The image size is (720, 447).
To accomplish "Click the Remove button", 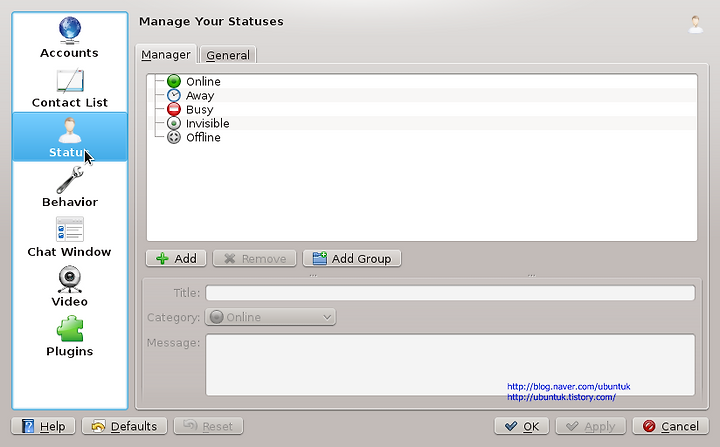I will click(x=254, y=259).
